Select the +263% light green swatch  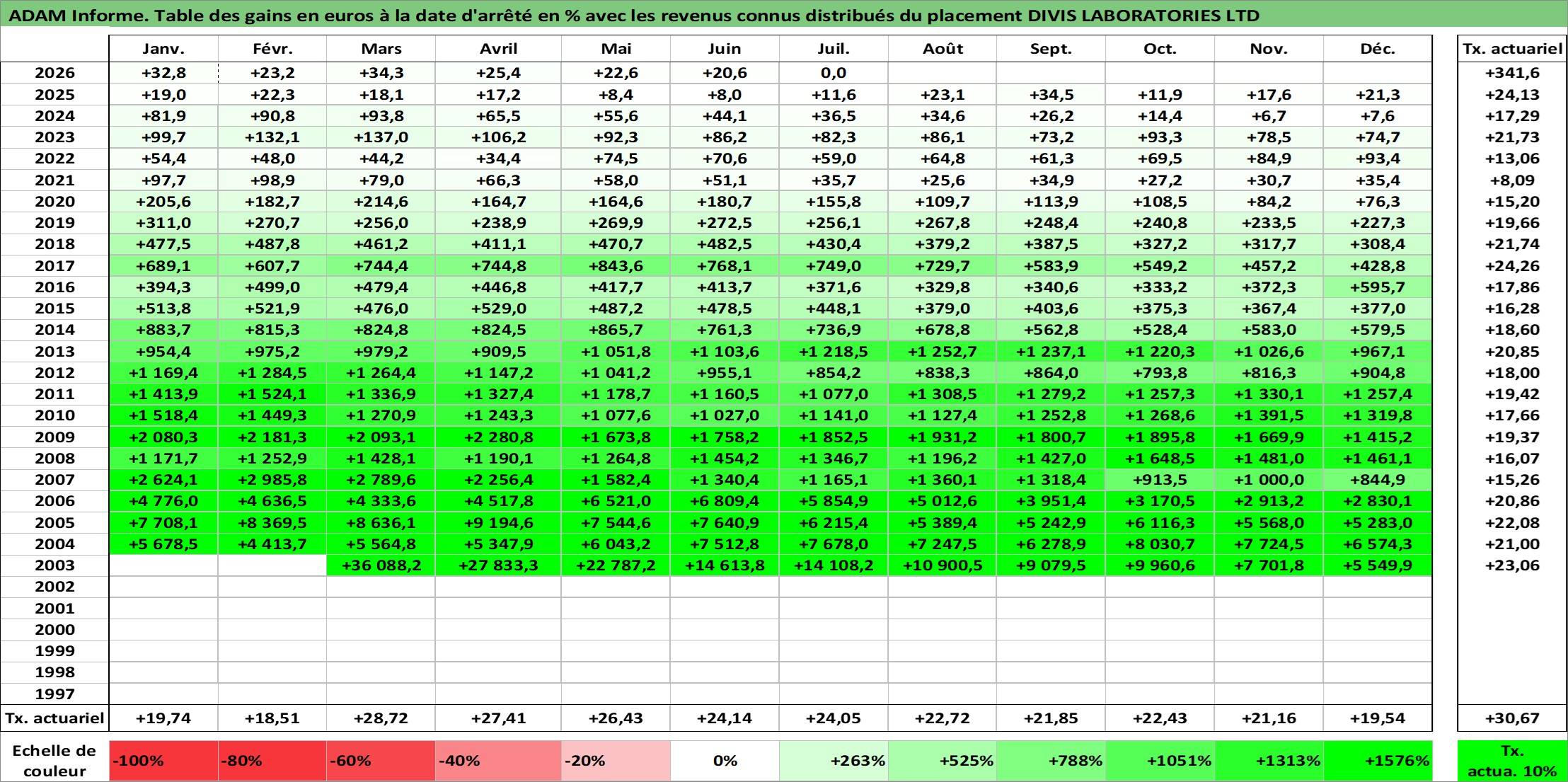(834, 761)
